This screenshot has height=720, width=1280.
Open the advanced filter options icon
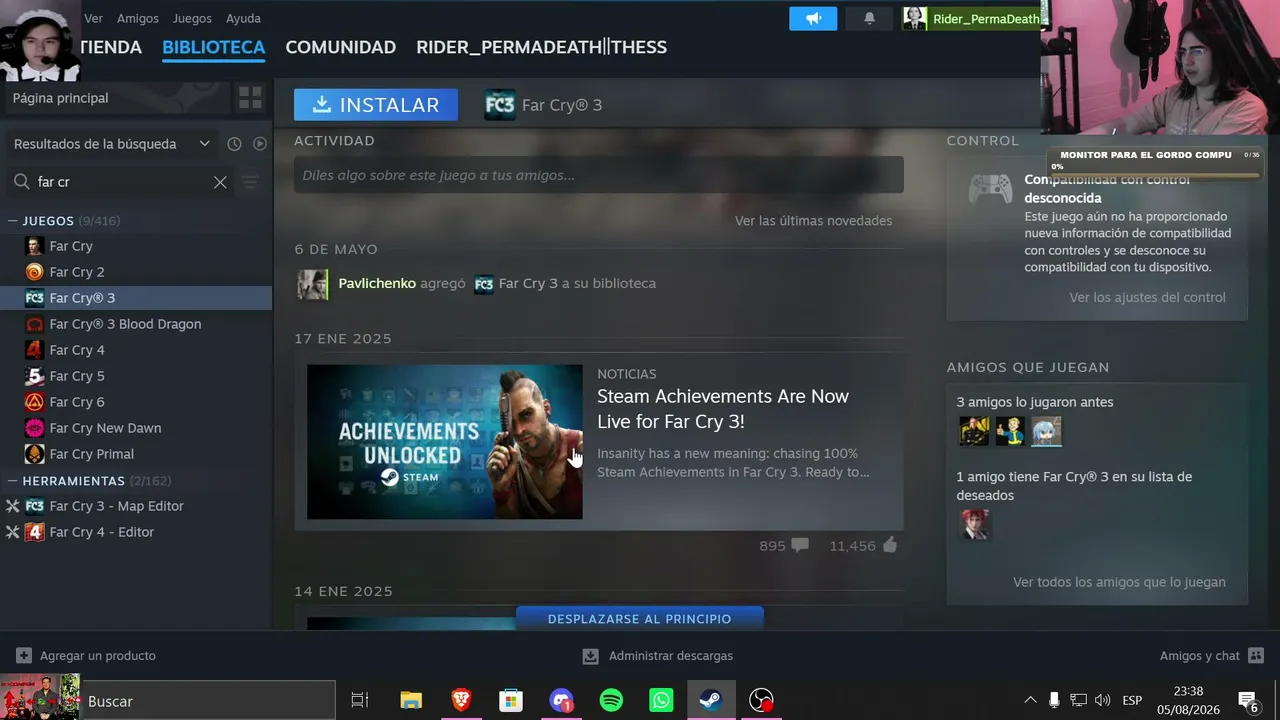tap(250, 182)
